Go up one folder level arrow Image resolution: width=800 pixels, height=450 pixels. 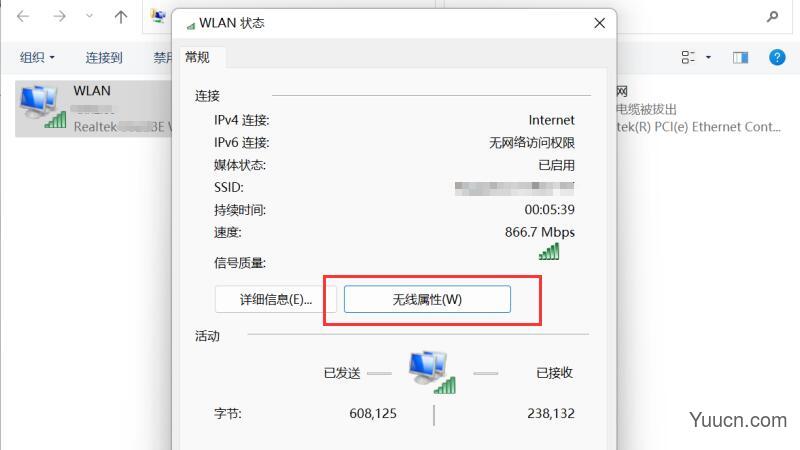121,17
